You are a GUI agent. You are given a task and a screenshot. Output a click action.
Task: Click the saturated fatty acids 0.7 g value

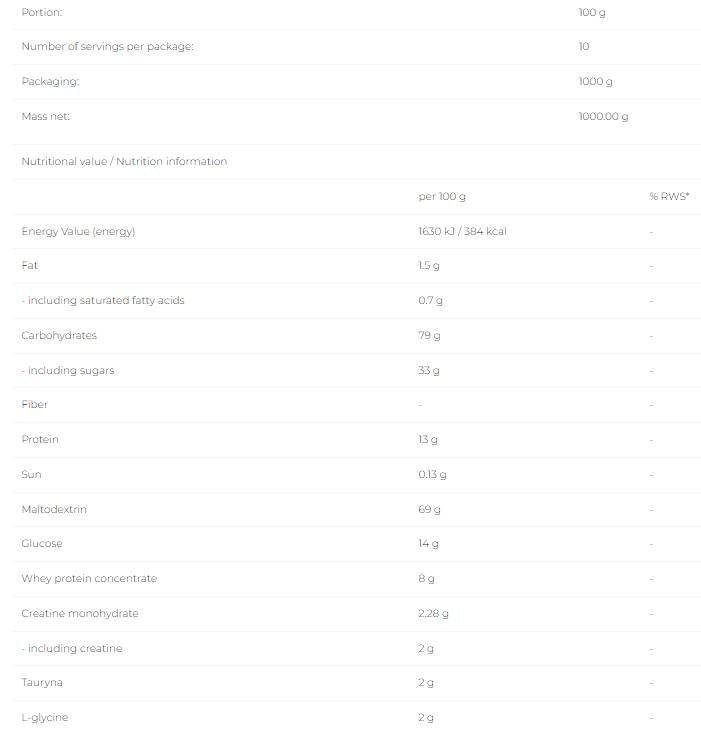(x=430, y=301)
